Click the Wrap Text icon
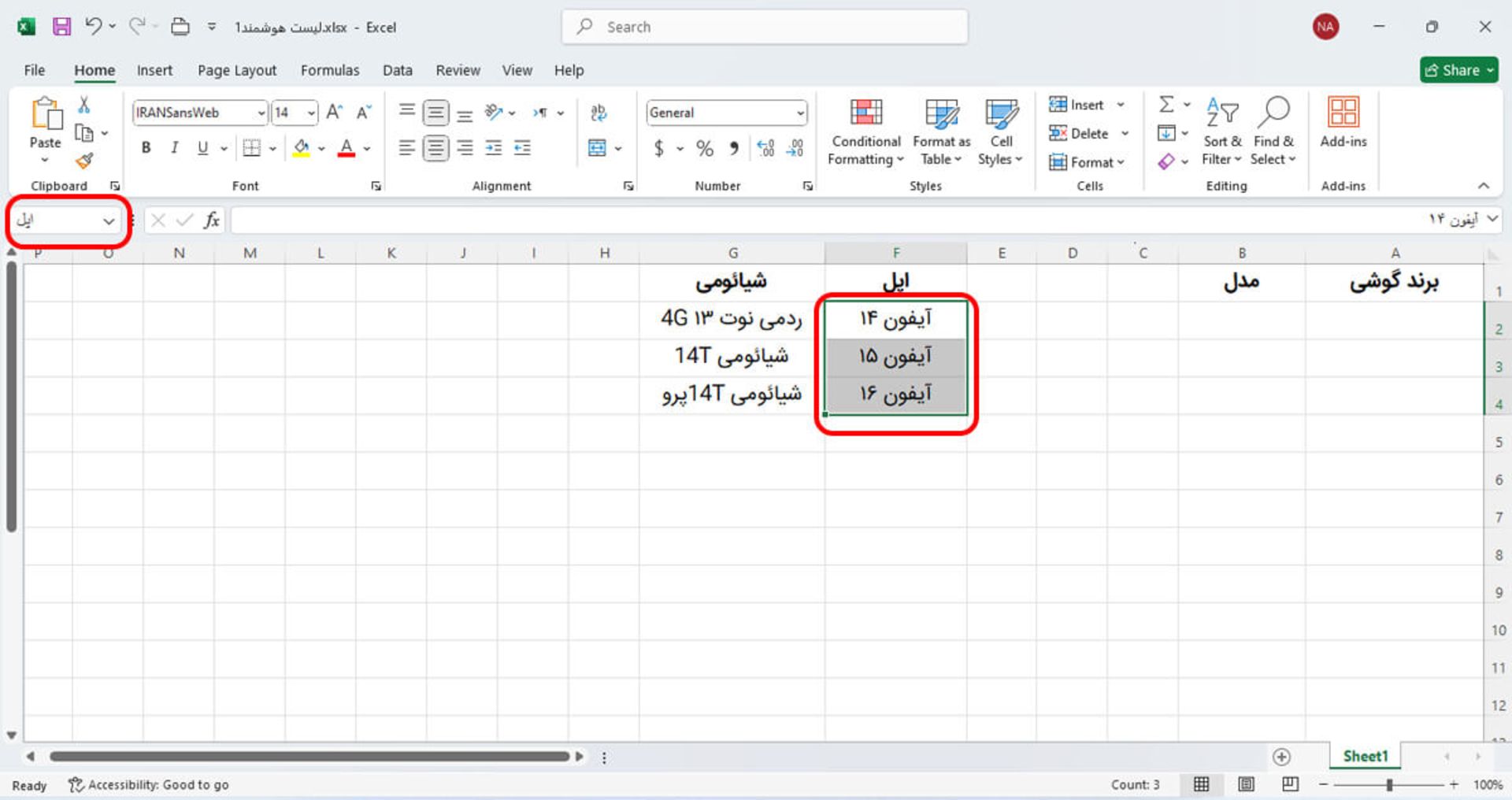The image size is (1512, 800). tap(598, 113)
